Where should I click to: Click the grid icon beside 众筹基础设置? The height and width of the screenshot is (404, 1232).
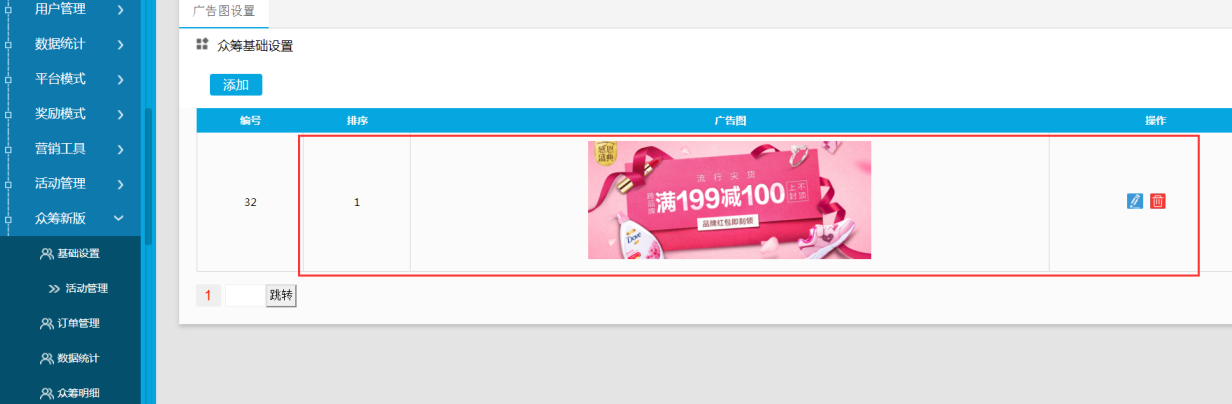tap(202, 45)
